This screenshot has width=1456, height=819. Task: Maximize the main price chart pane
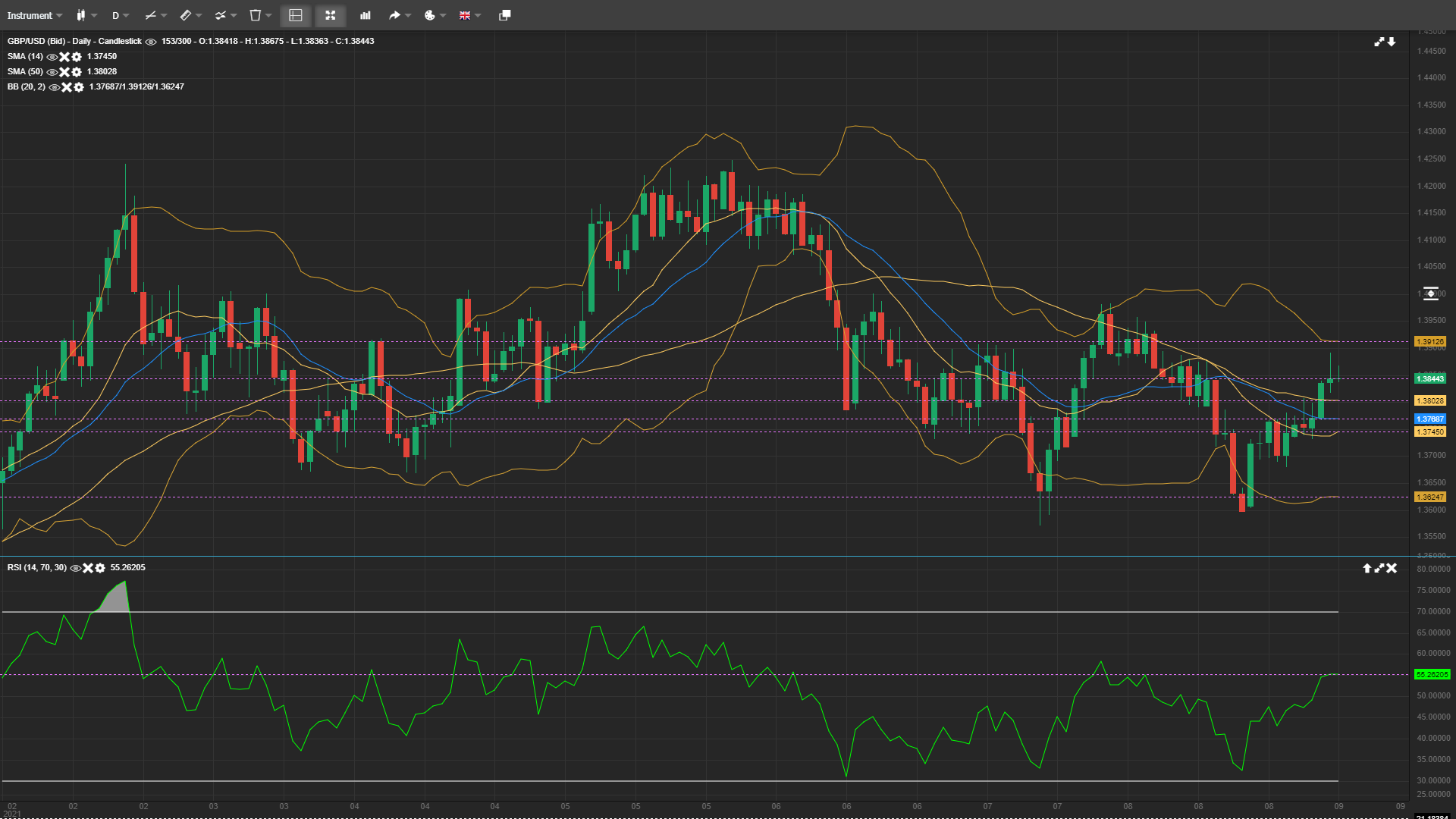(1379, 42)
